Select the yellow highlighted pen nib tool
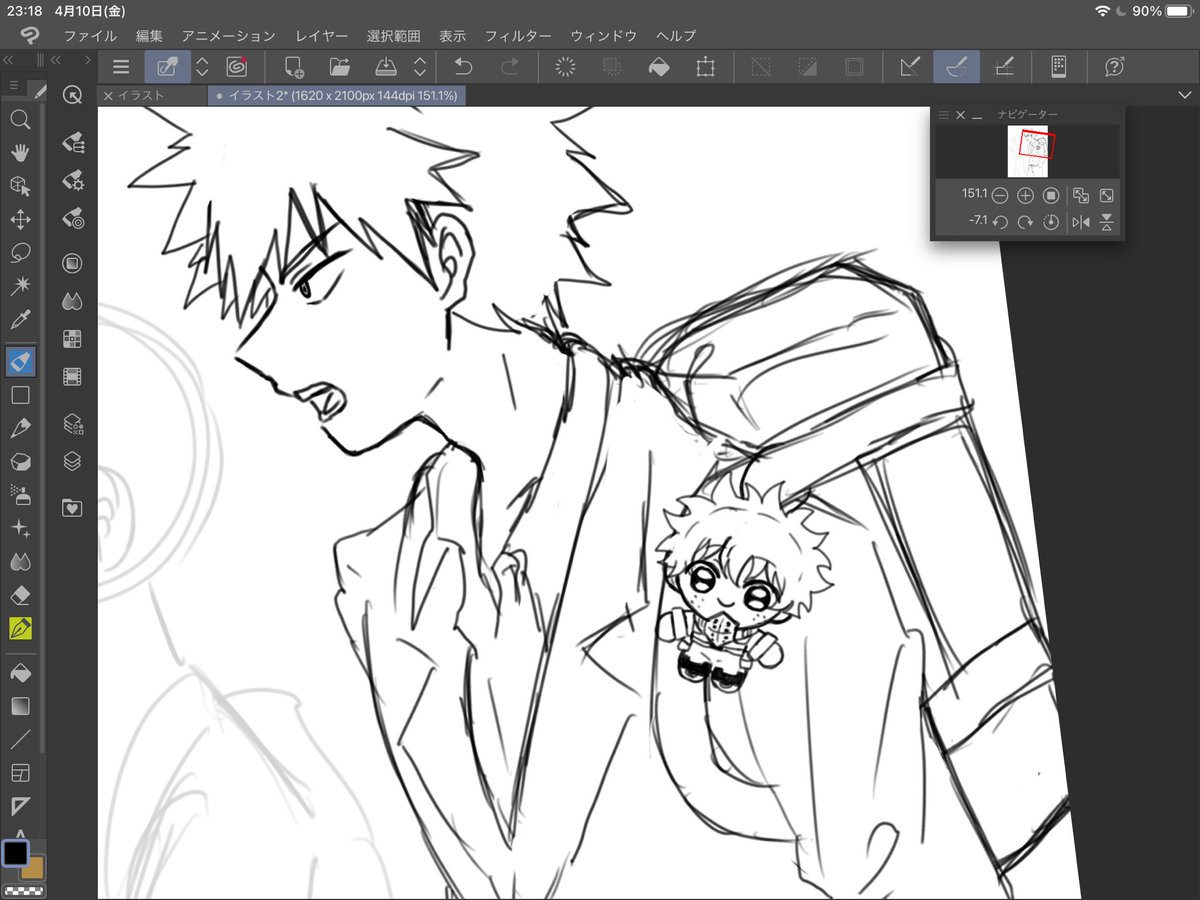This screenshot has height=900, width=1200. click(x=20, y=628)
